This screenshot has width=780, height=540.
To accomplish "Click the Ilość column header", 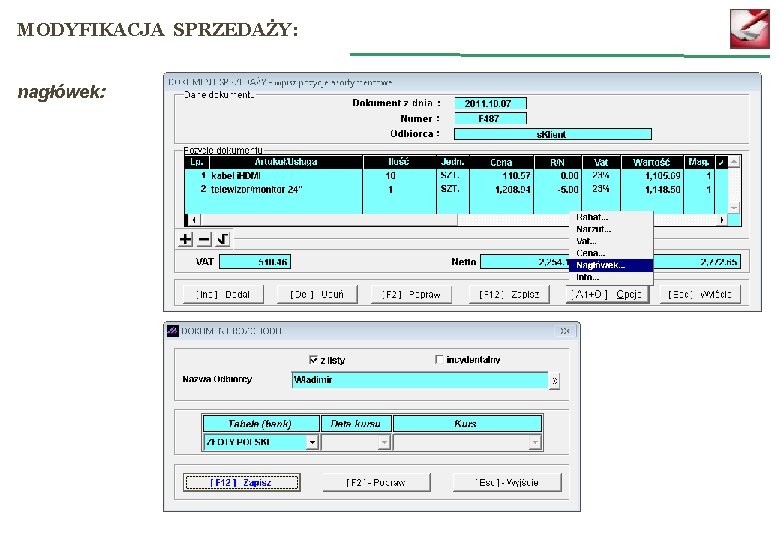I will [x=399, y=162].
